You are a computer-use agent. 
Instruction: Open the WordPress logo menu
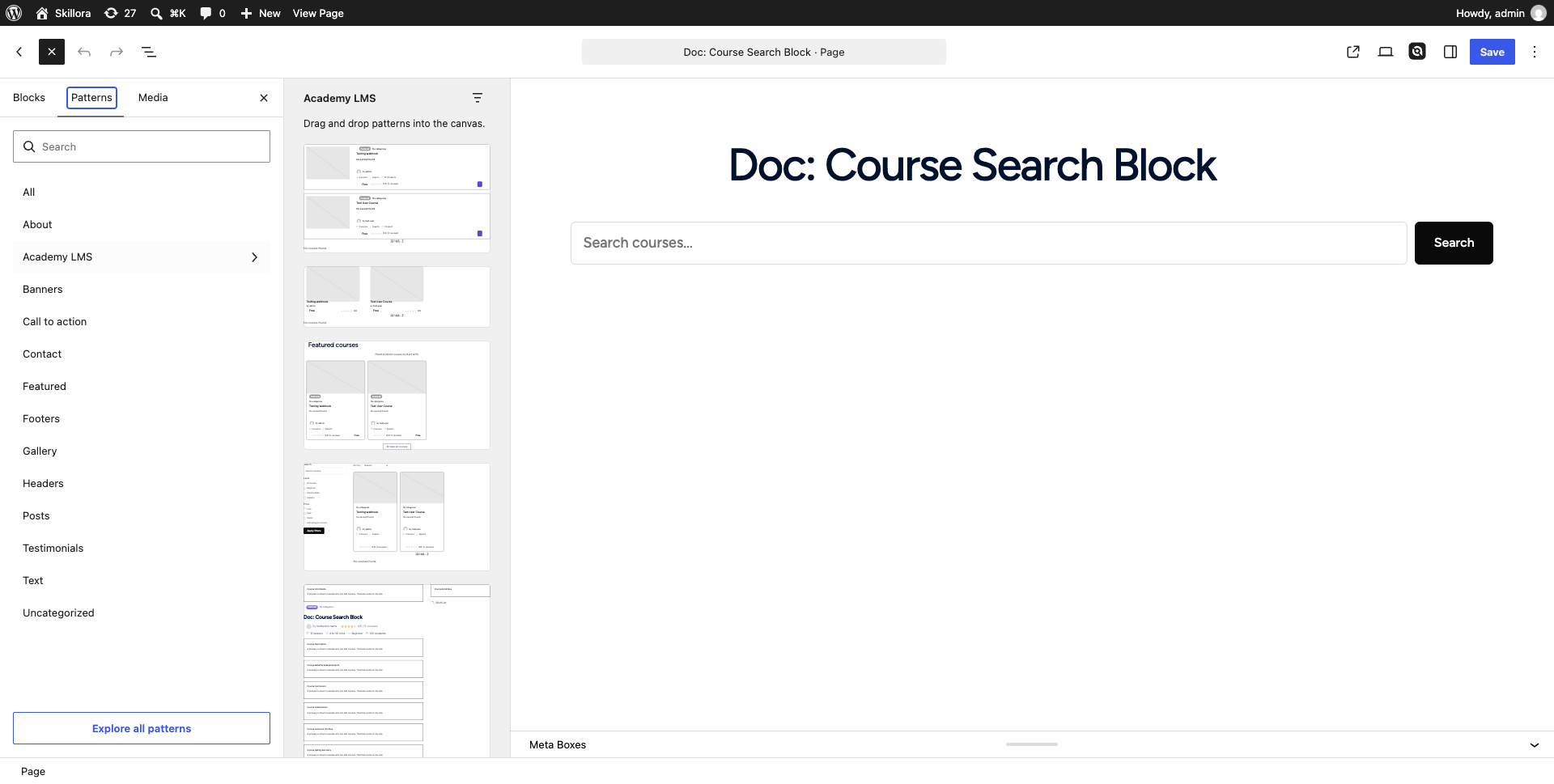click(x=14, y=13)
